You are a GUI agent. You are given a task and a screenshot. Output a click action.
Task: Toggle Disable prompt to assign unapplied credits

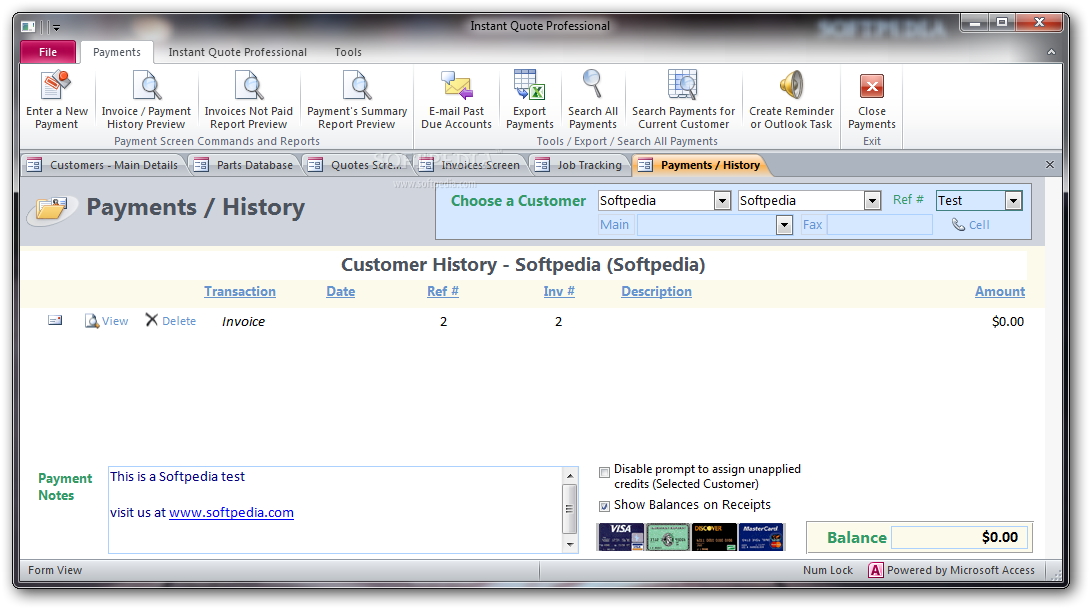click(x=604, y=472)
